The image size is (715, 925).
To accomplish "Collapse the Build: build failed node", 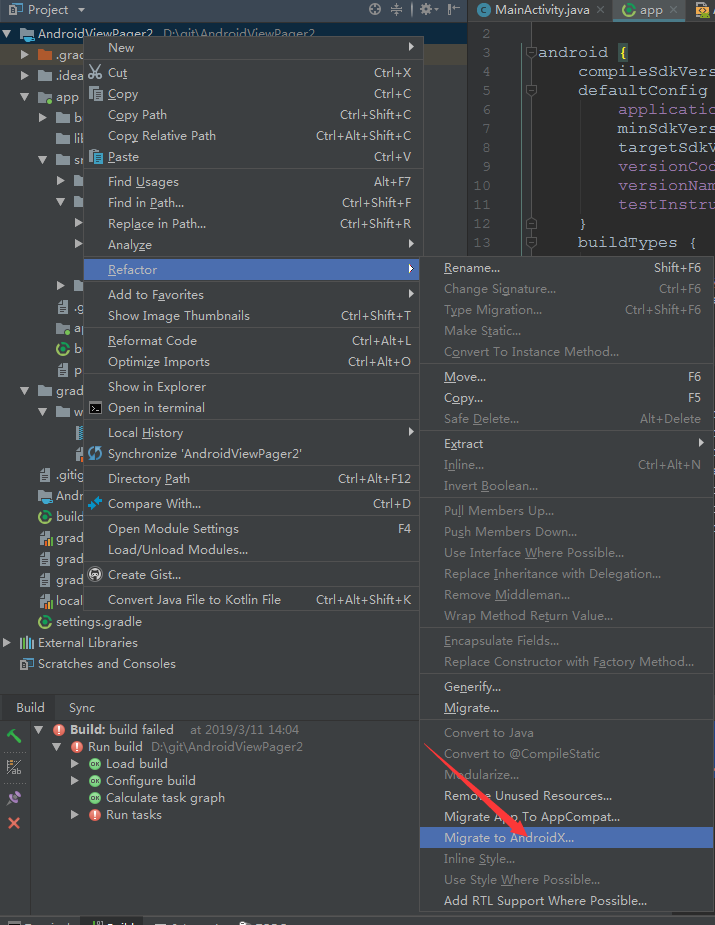I will pos(39,730).
